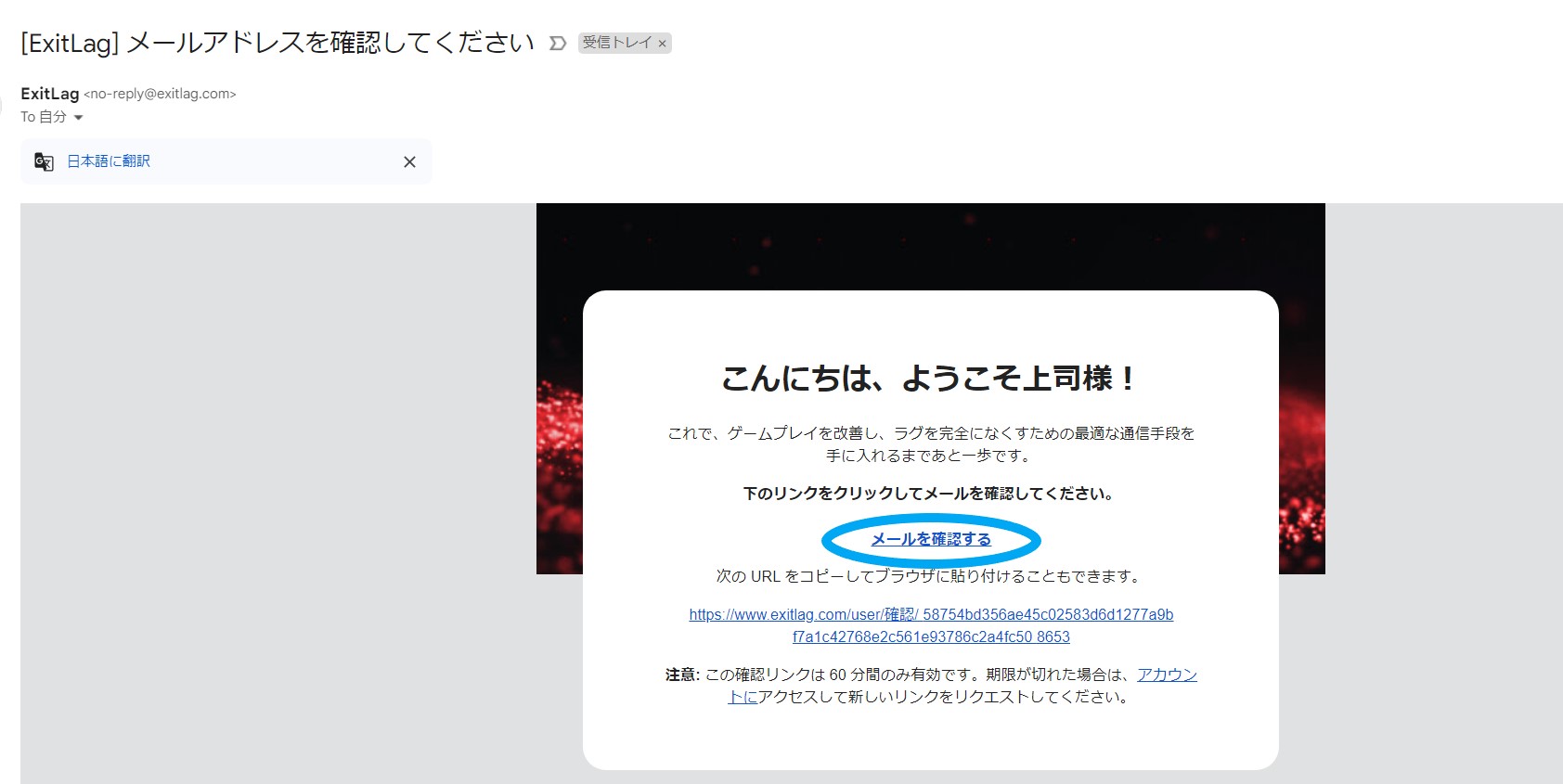Click the red particle banner image
The image size is (1563, 784).
pyautogui.click(x=930, y=246)
